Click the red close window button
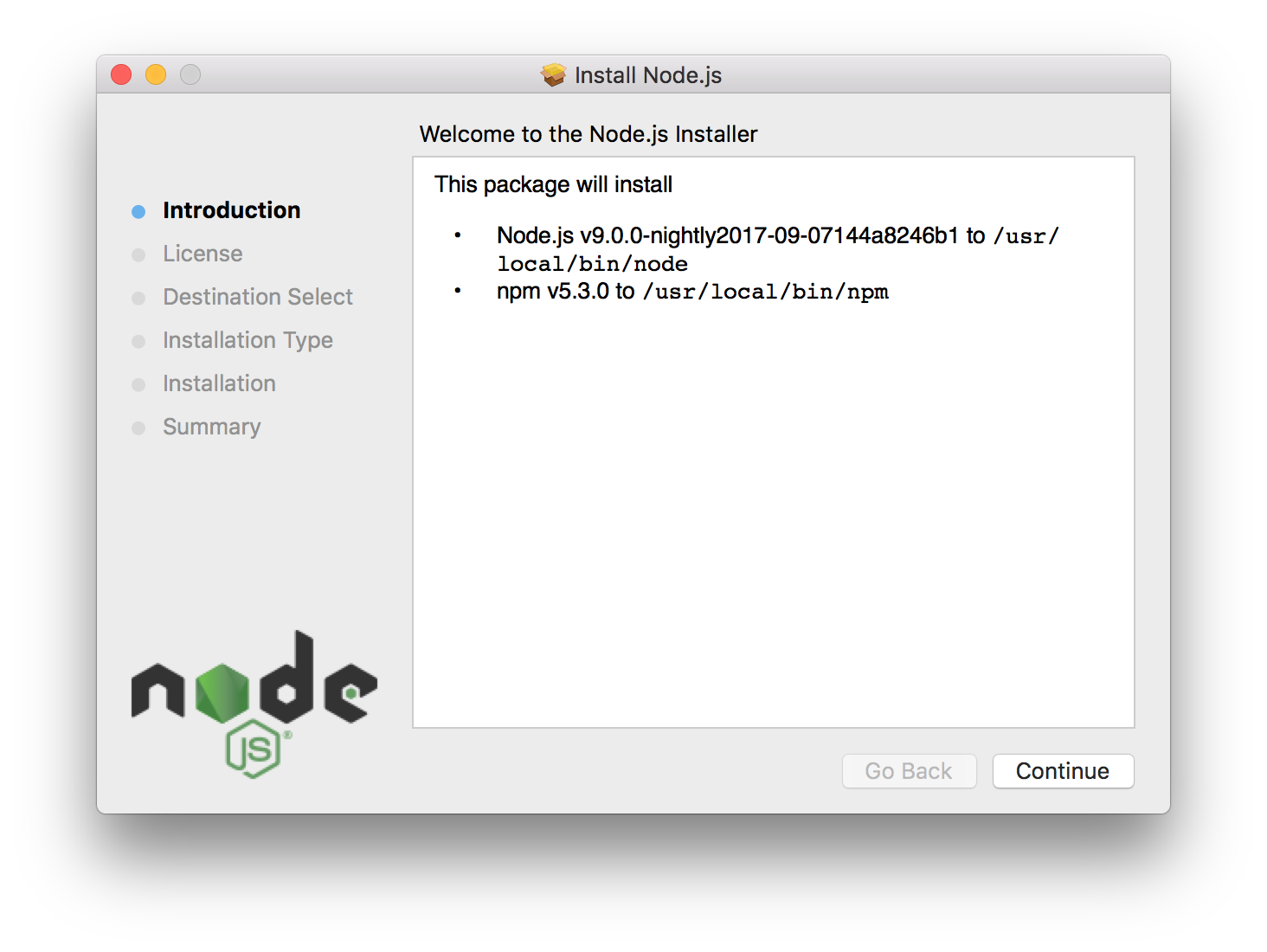The image size is (1267, 952). [121, 75]
